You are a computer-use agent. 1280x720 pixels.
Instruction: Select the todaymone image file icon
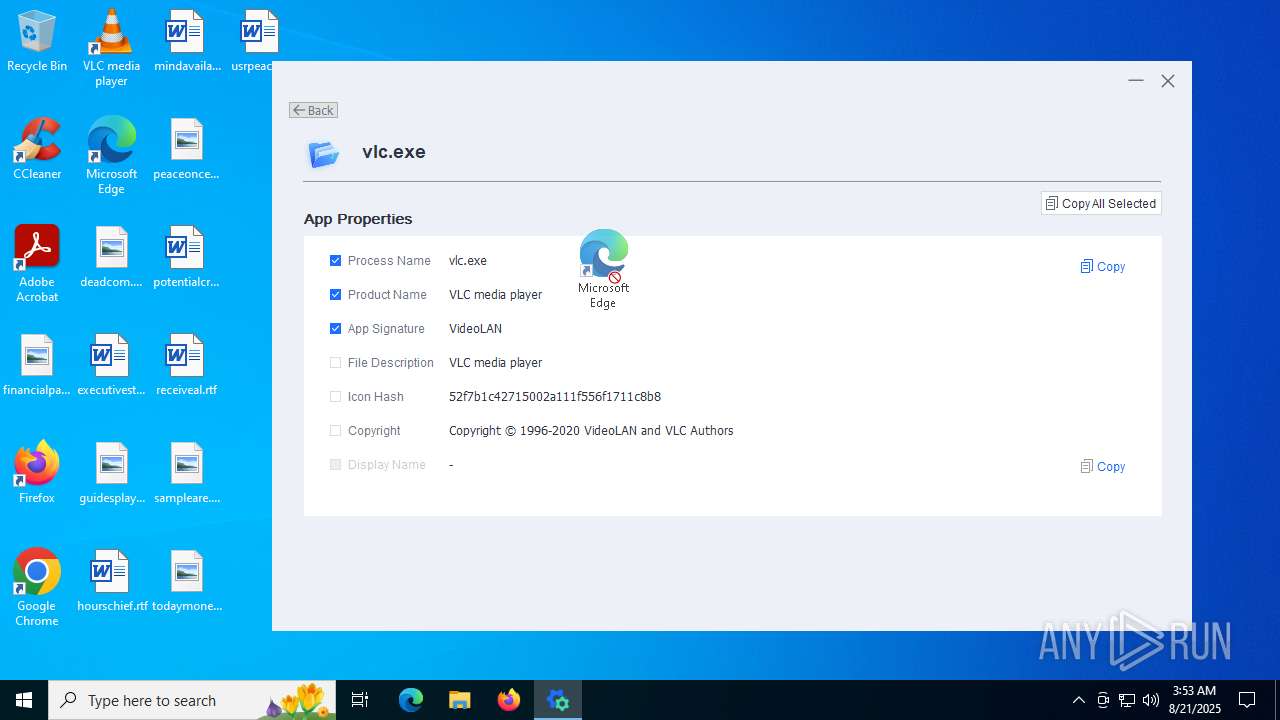coord(186,581)
